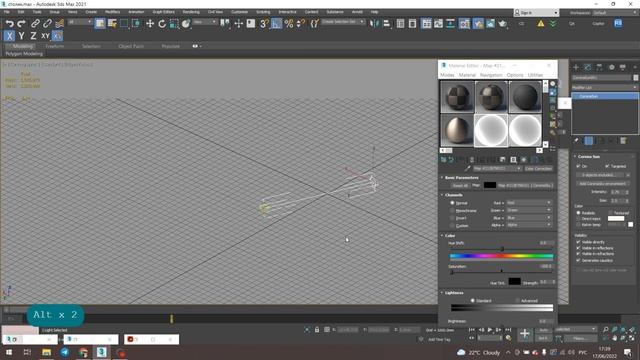
Task: Go to timeline start button
Action: coord(472,330)
